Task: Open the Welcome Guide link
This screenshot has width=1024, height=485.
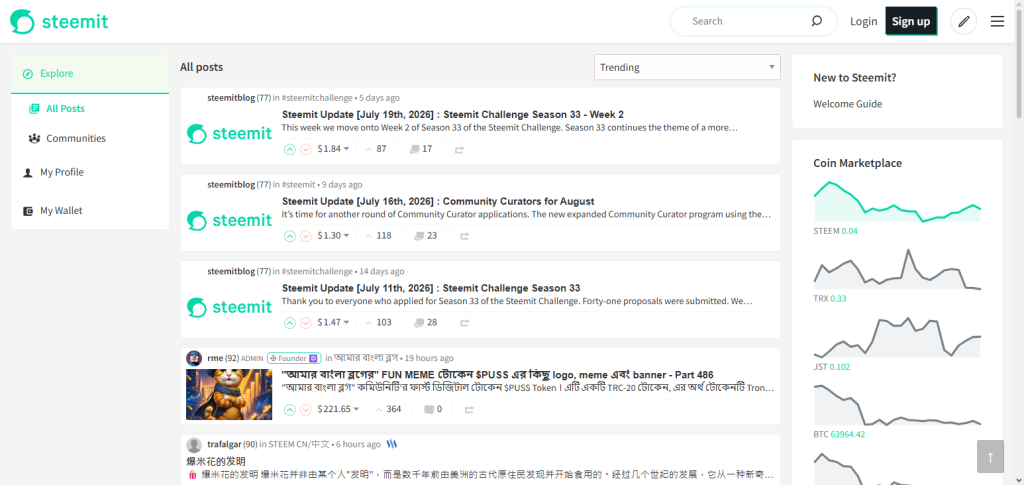Action: point(848,104)
